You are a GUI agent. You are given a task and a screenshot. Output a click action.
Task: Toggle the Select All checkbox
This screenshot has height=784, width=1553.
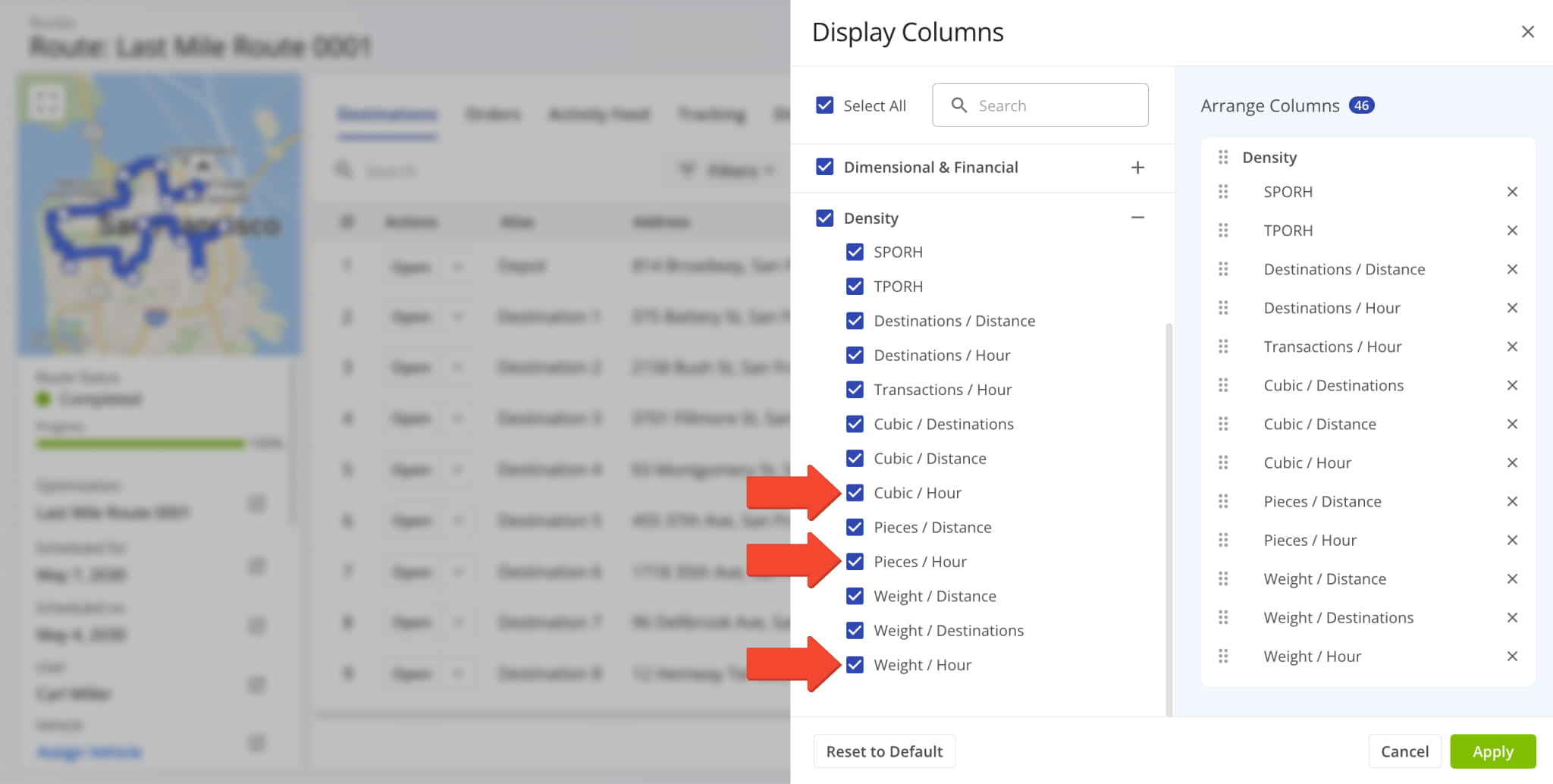[x=824, y=105]
